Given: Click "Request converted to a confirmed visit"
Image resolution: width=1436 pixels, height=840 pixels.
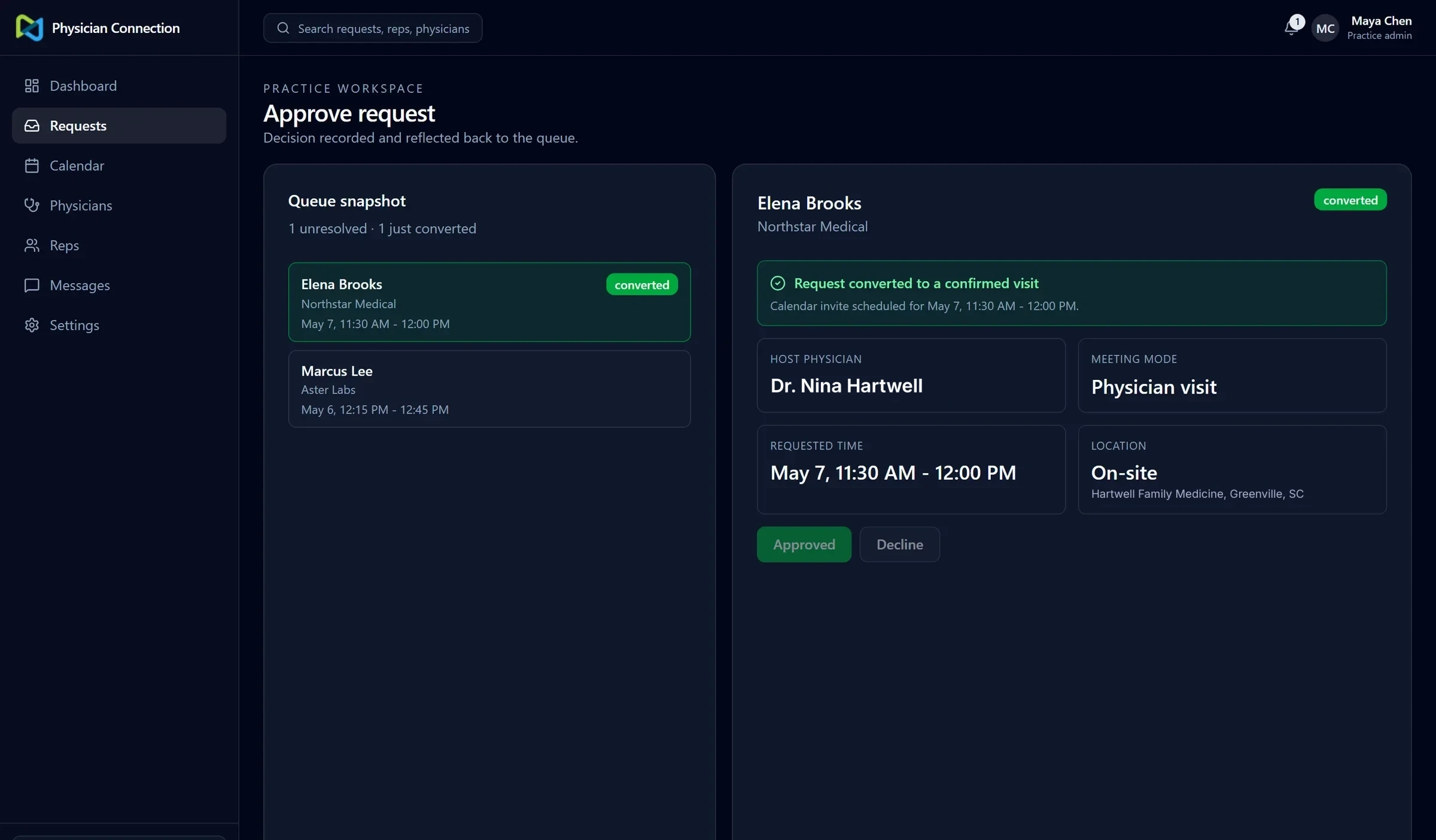Looking at the screenshot, I should (915, 283).
